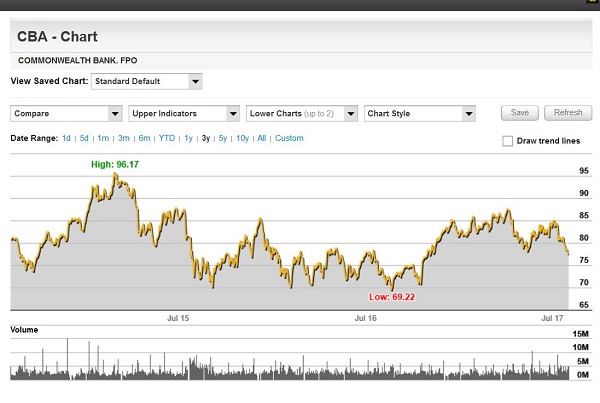Viewport: 600px width, 403px height.
Task: Choose the 3m date range
Action: pos(124,138)
